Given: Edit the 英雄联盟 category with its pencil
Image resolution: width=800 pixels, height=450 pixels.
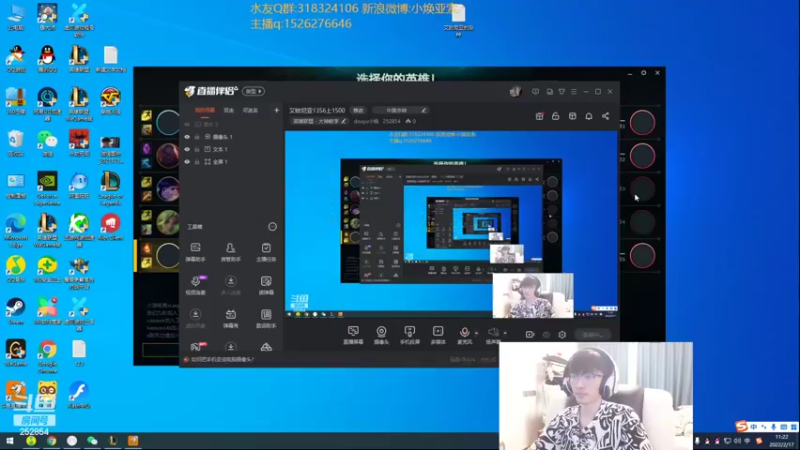Looking at the screenshot, I should point(343,121).
